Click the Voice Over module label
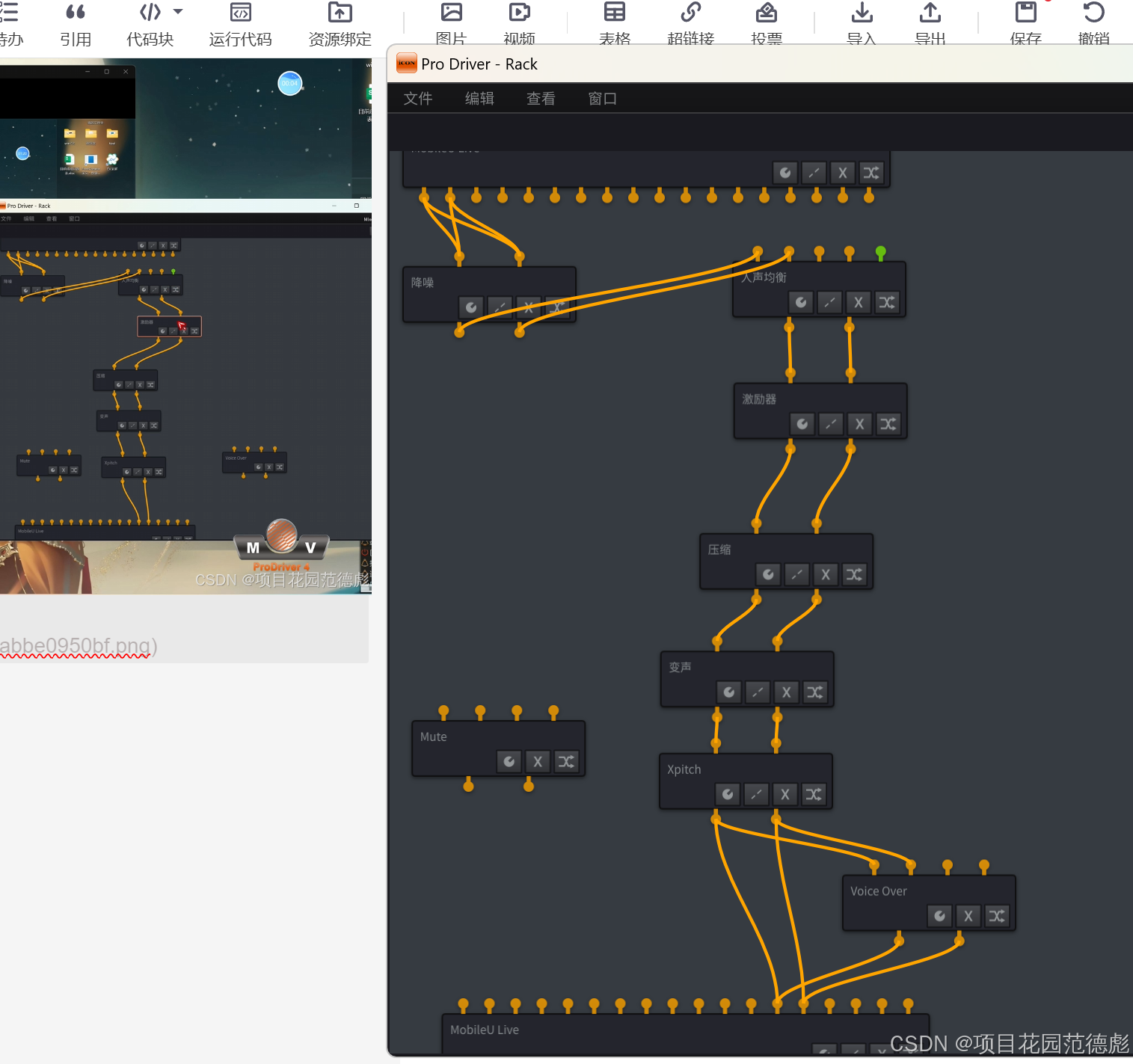Image resolution: width=1133 pixels, height=1064 pixels. 878,891
